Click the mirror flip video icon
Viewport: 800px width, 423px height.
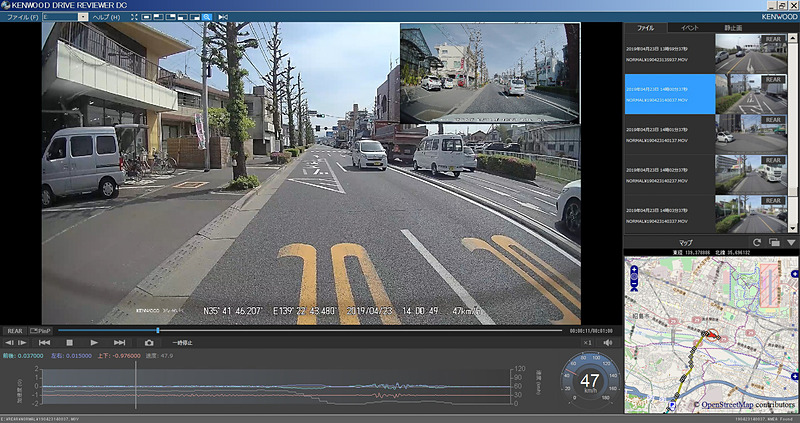tap(223, 17)
